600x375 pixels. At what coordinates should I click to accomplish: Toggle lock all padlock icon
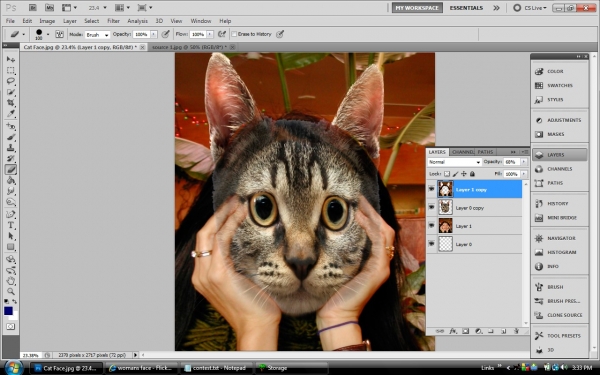coord(472,174)
